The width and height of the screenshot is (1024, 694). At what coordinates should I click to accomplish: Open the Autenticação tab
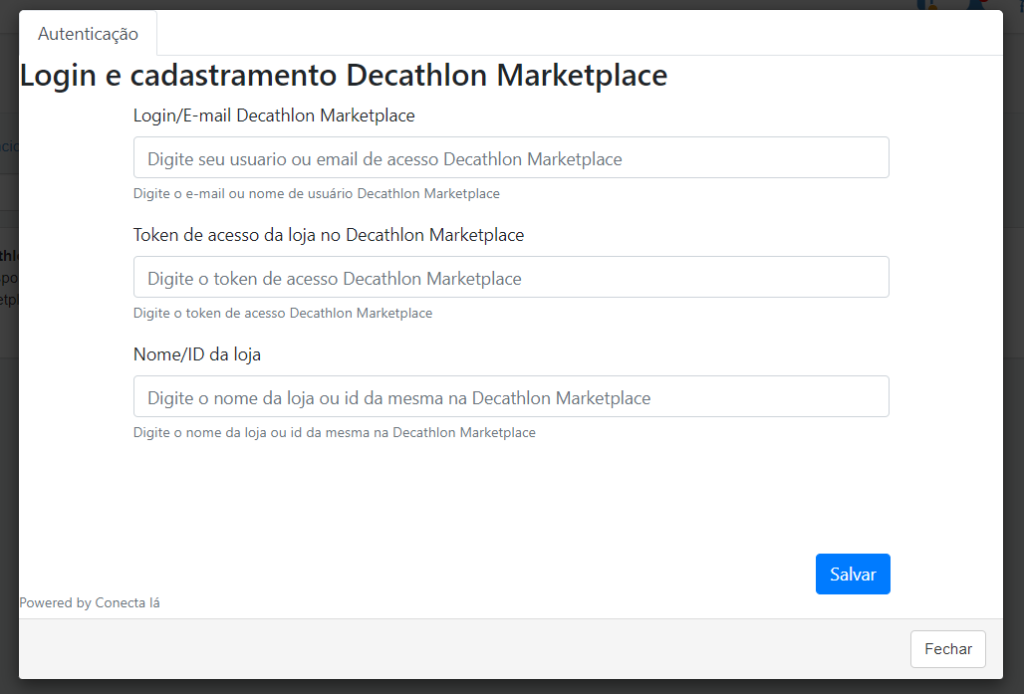(88, 33)
